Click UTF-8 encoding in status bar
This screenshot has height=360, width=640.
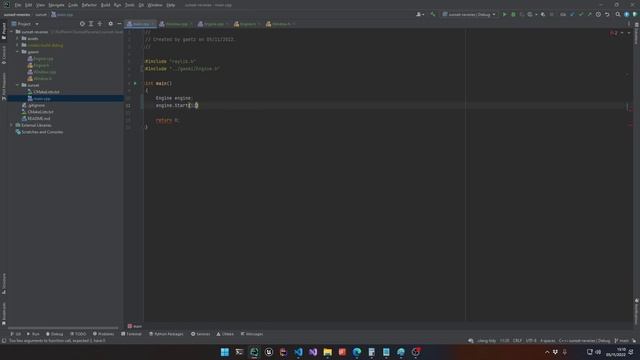point(531,340)
